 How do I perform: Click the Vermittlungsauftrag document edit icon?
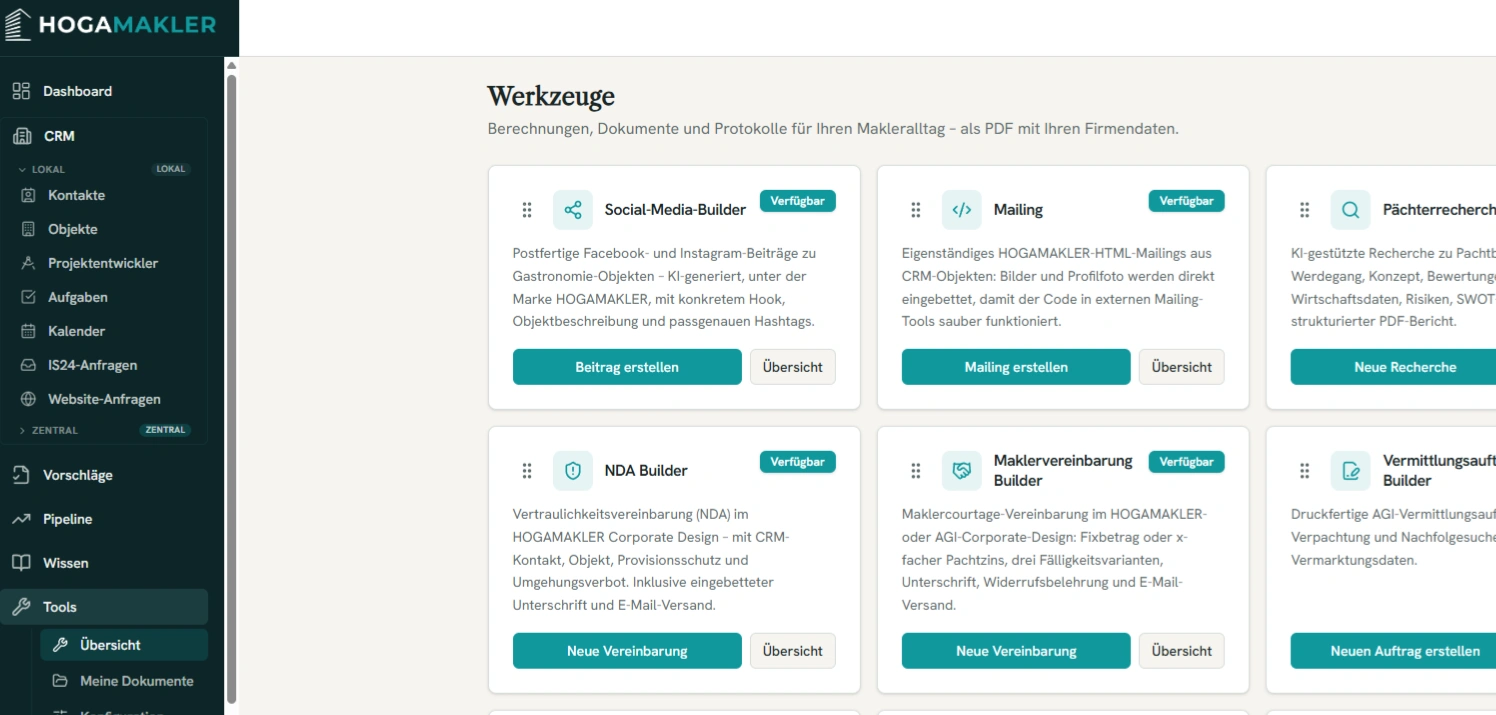pos(1351,471)
